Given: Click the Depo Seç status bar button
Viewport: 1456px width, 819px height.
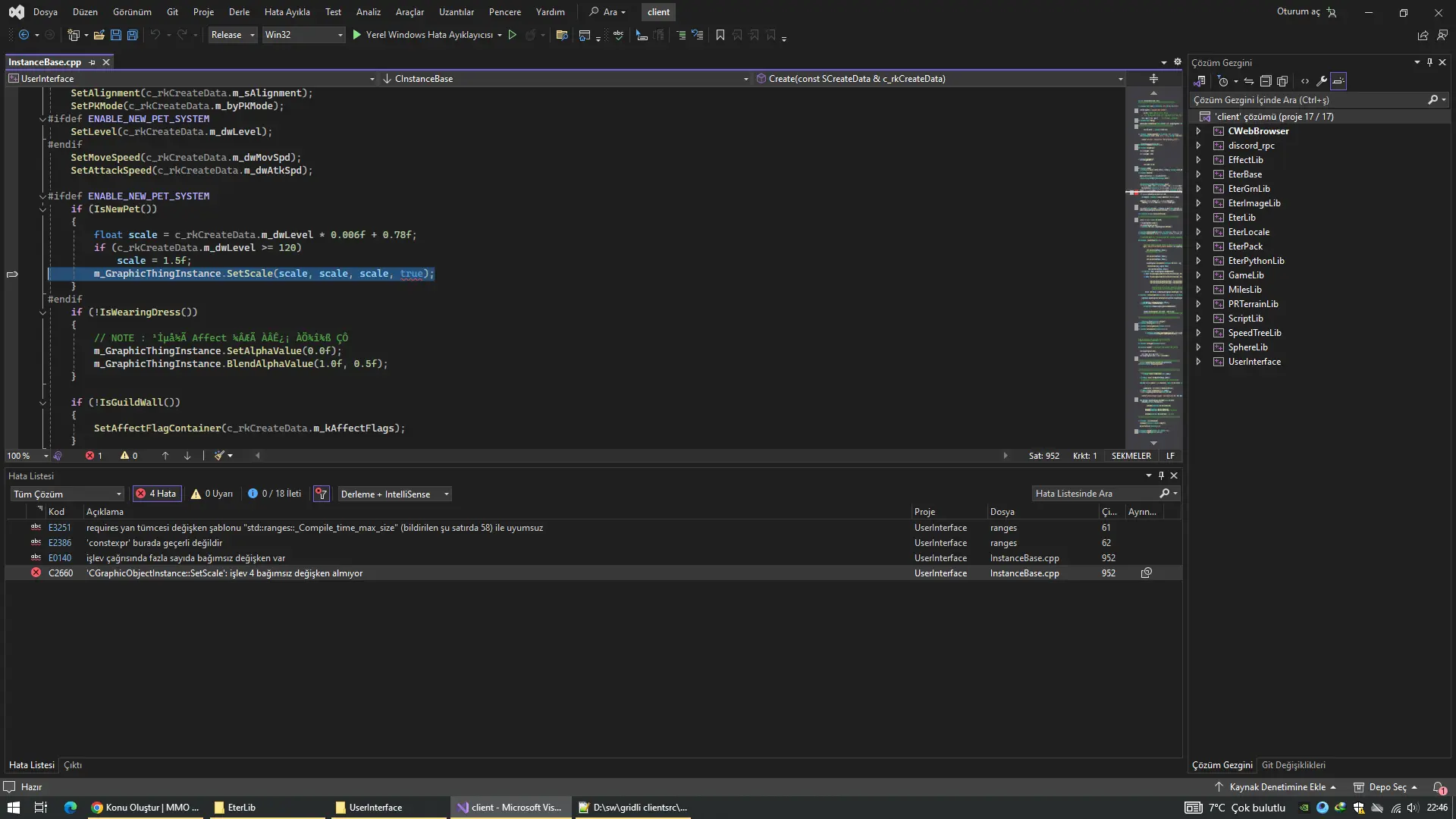Looking at the screenshot, I should (x=1386, y=787).
